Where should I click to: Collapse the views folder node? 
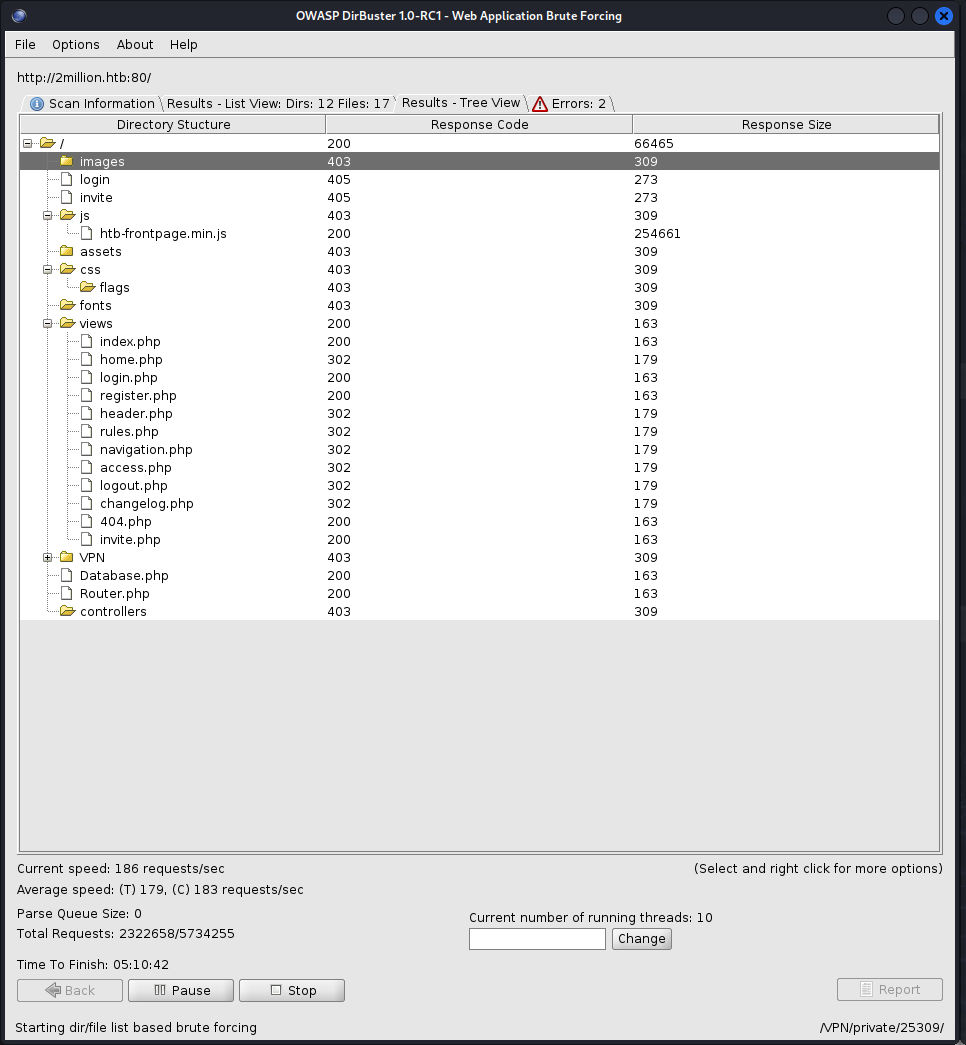pos(47,323)
